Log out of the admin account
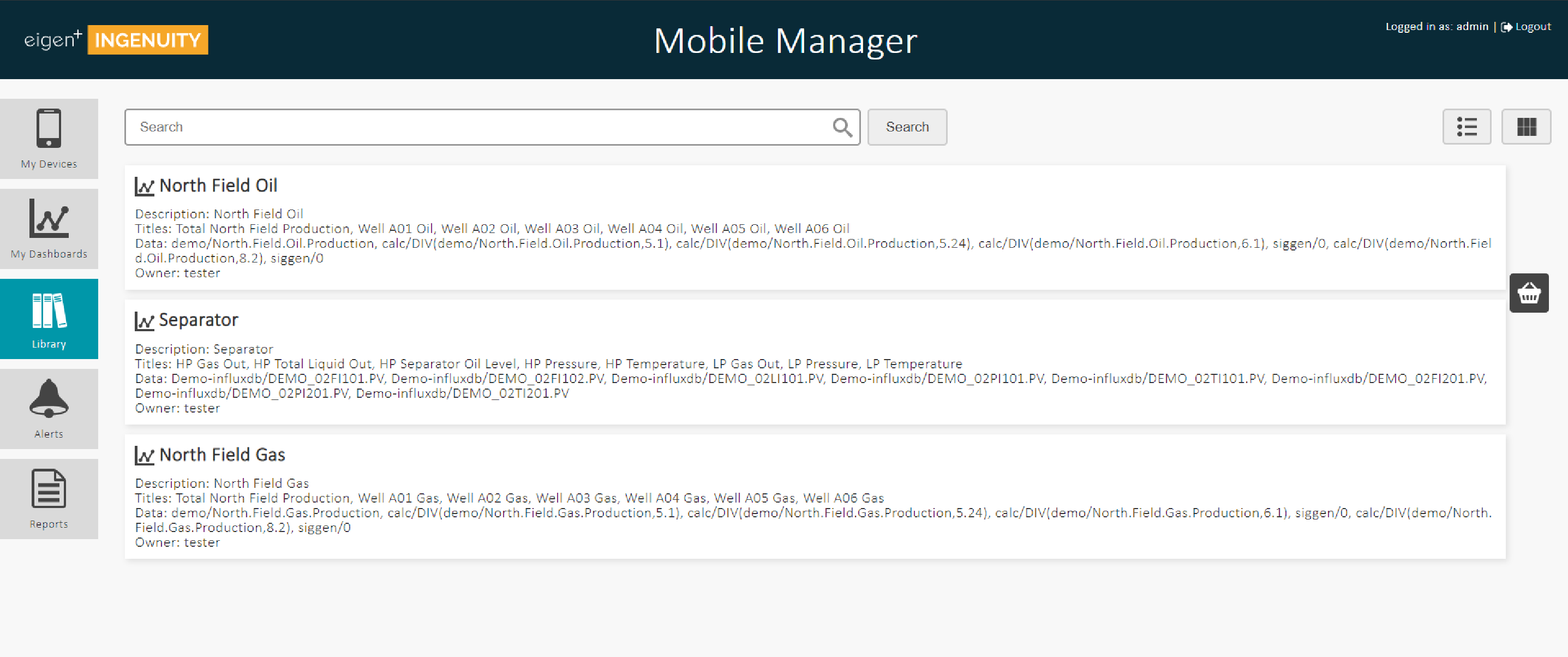The height and width of the screenshot is (657, 1568). (1526, 27)
